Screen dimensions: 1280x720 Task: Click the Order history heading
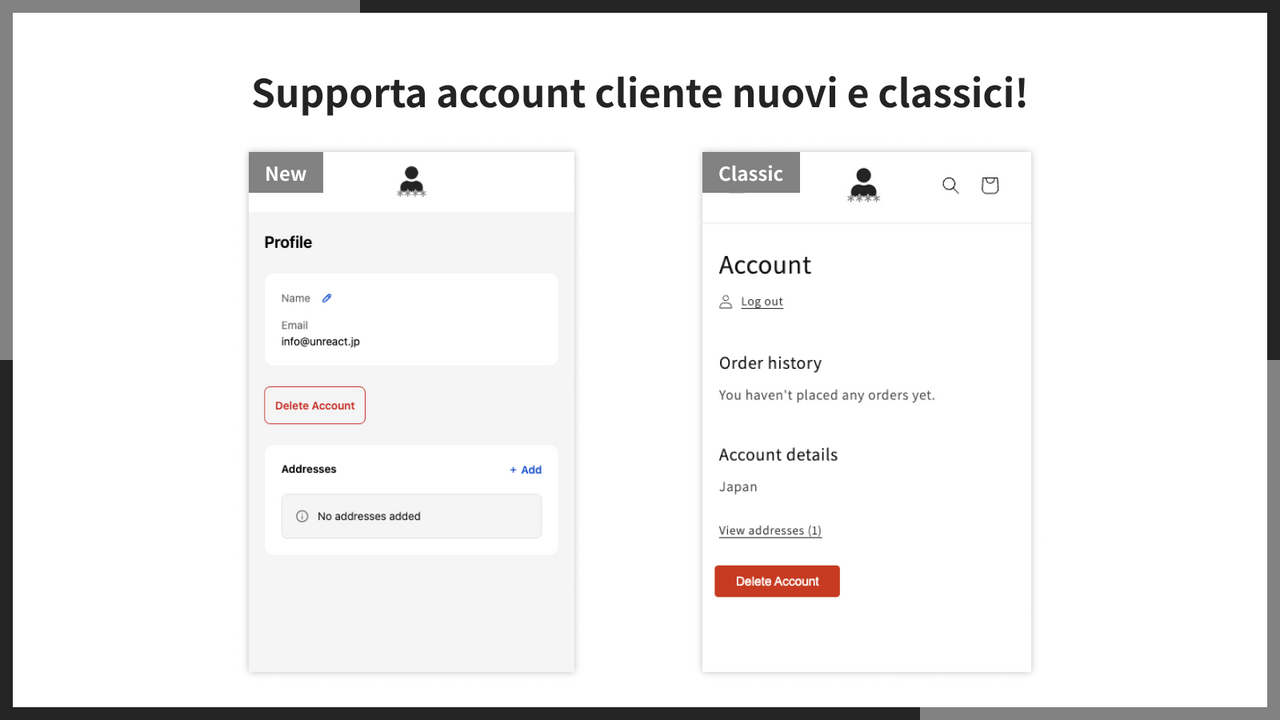(770, 363)
